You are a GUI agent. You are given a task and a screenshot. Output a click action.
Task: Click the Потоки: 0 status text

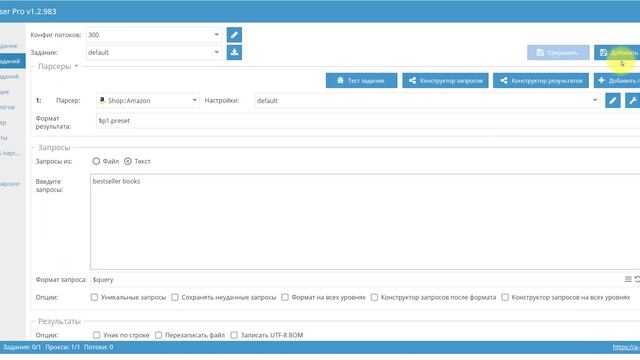(x=99, y=347)
